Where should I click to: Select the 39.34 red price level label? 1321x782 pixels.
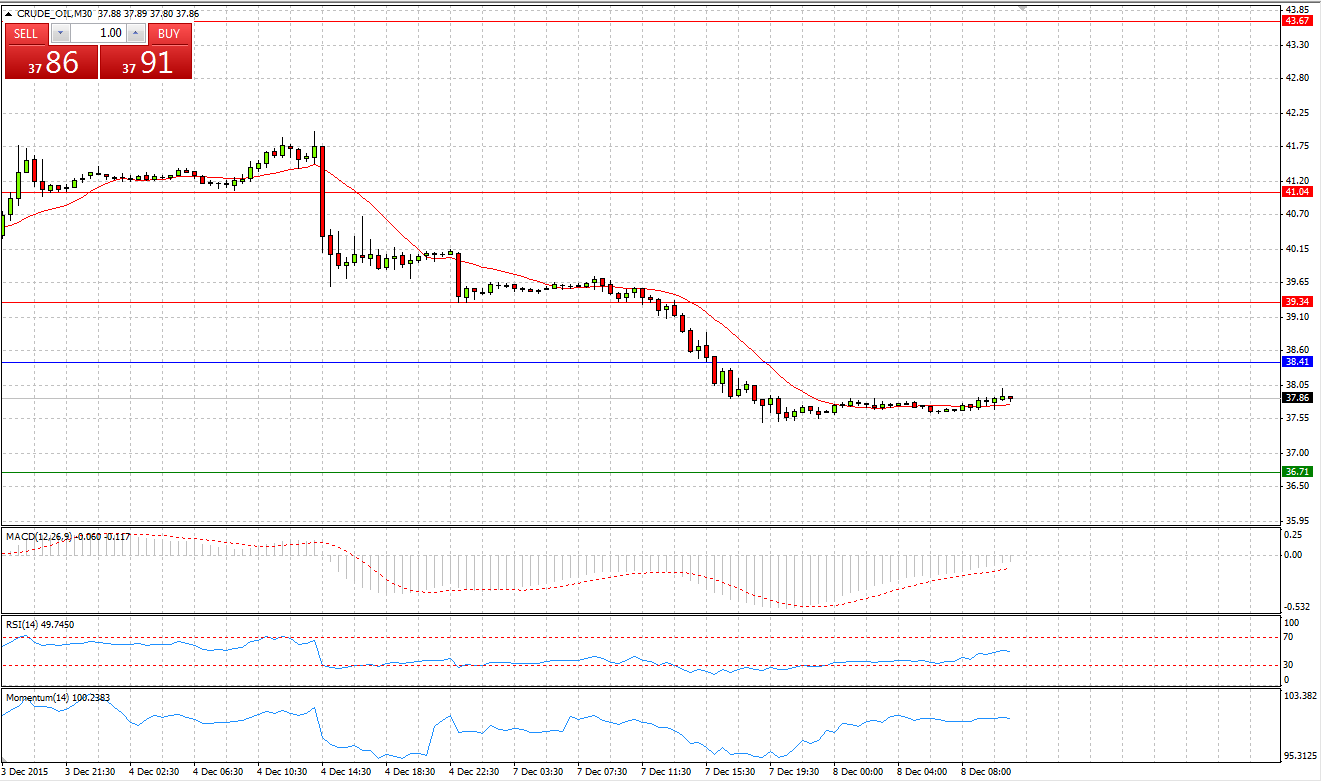[1297, 301]
